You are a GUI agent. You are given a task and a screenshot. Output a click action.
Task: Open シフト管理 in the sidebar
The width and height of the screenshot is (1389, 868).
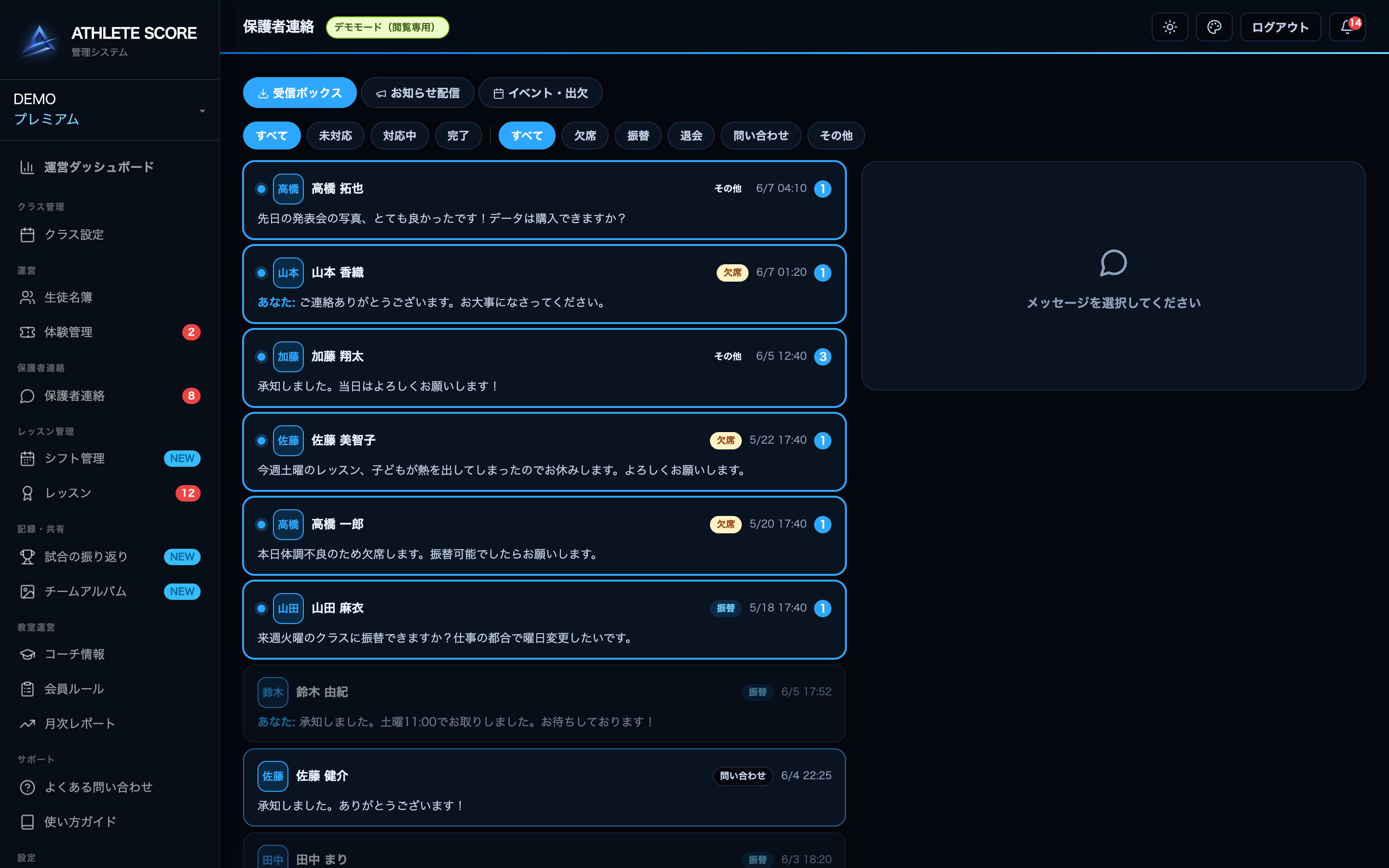click(x=109, y=459)
